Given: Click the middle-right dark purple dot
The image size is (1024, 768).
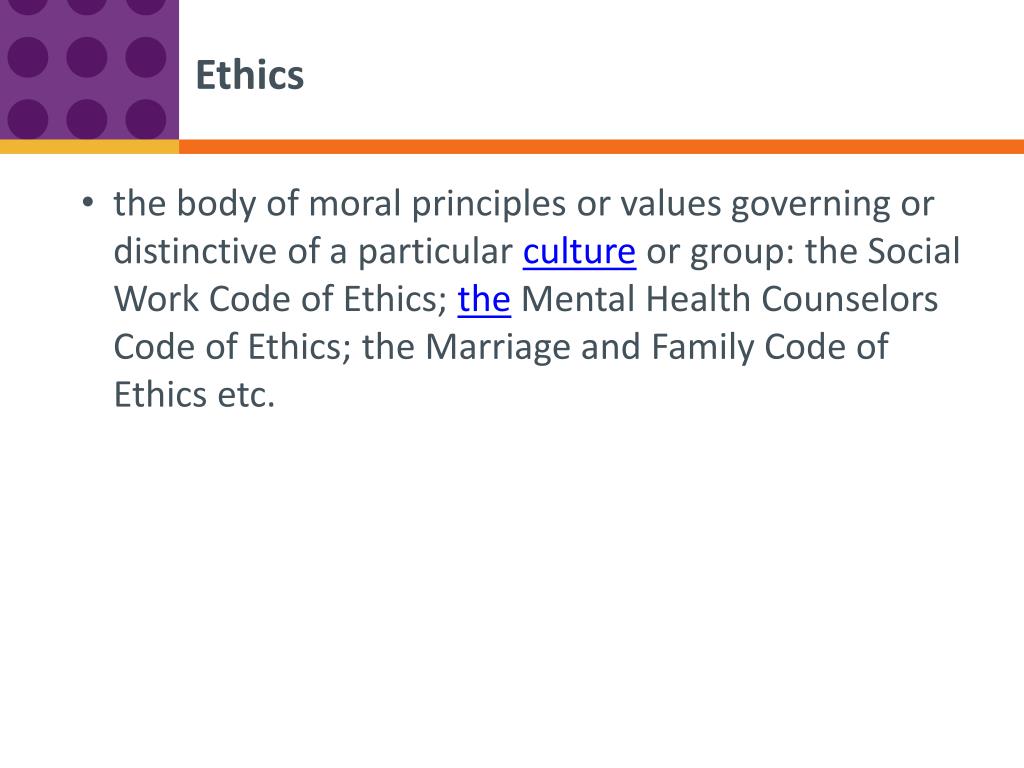Looking at the screenshot, I should (x=146, y=57).
